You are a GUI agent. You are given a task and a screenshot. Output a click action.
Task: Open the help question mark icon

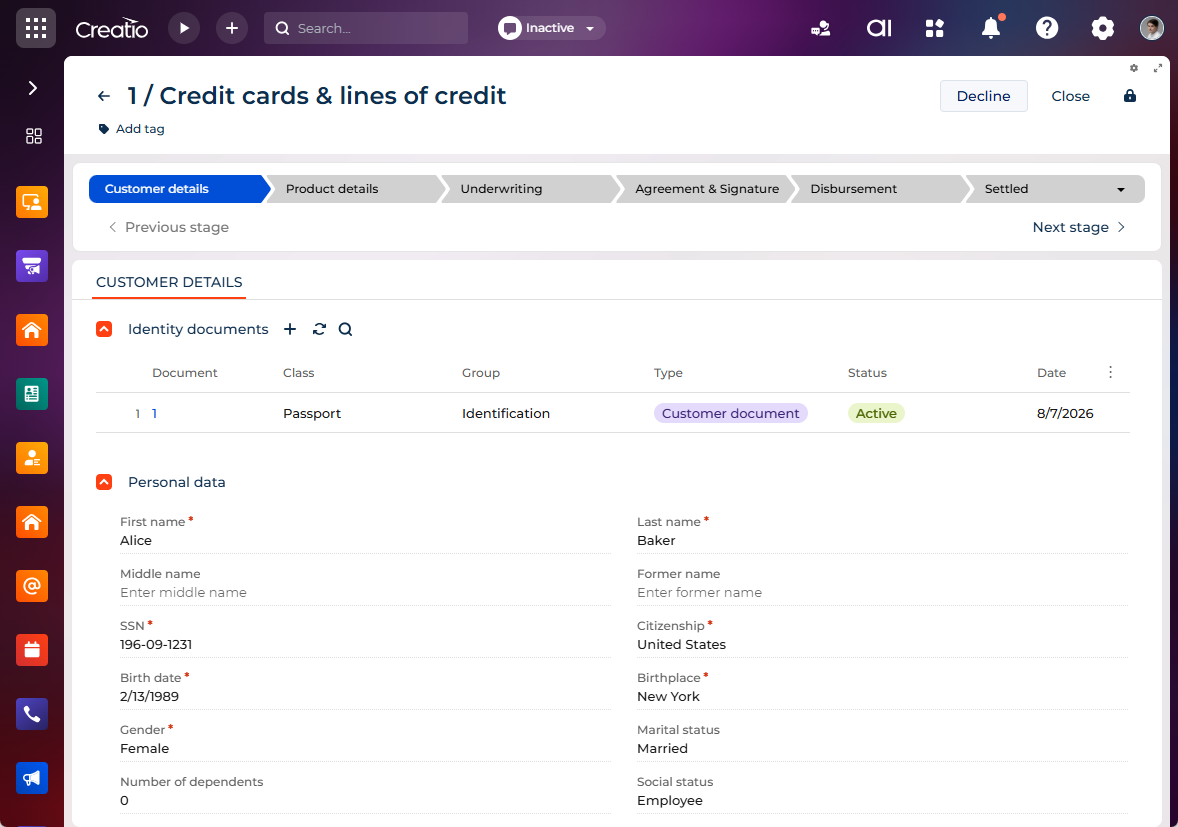tap(1047, 29)
